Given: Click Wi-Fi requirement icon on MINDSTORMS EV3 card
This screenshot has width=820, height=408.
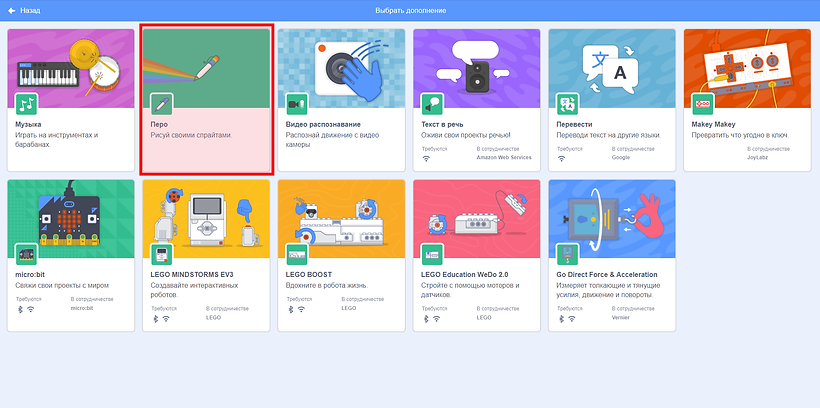Looking at the screenshot, I should tap(166, 319).
